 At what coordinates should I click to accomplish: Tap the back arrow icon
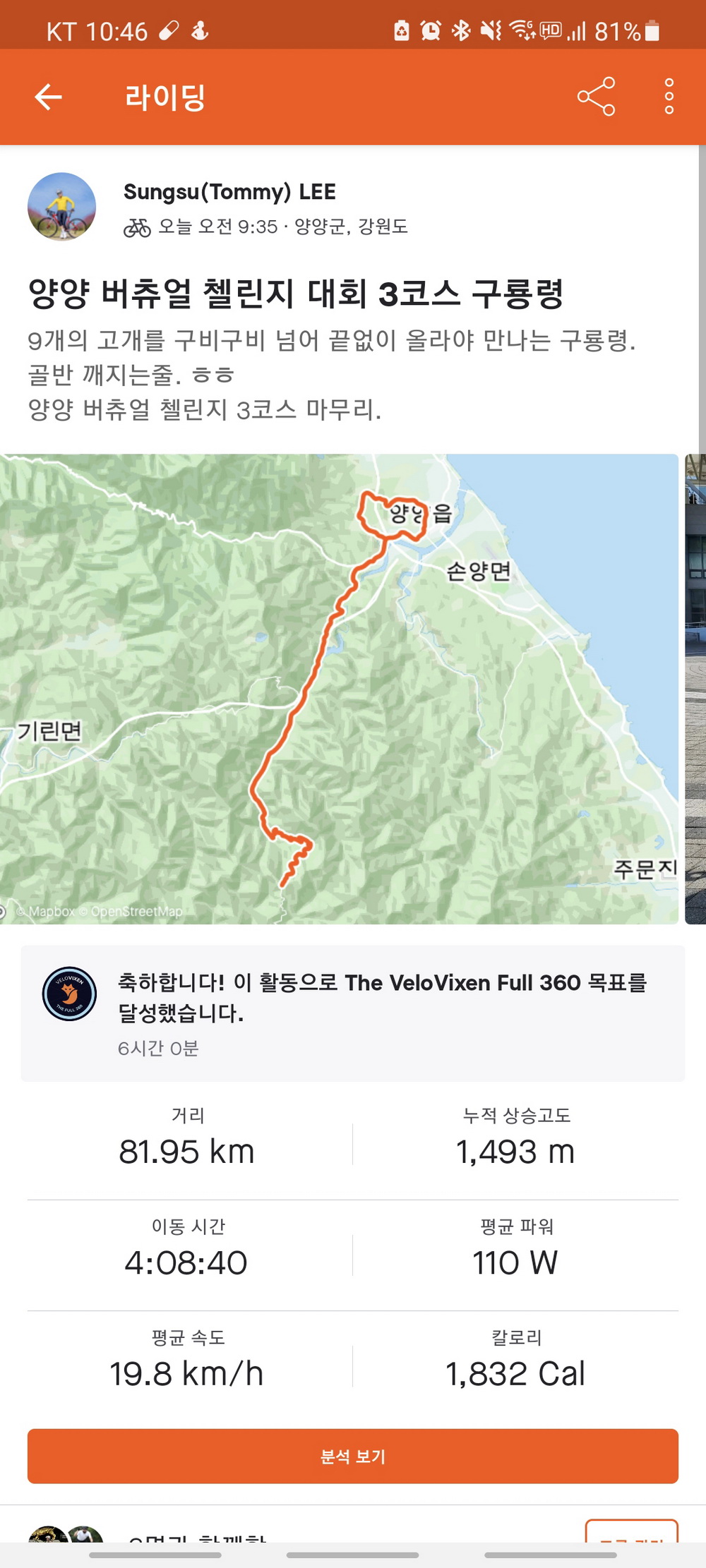(49, 97)
